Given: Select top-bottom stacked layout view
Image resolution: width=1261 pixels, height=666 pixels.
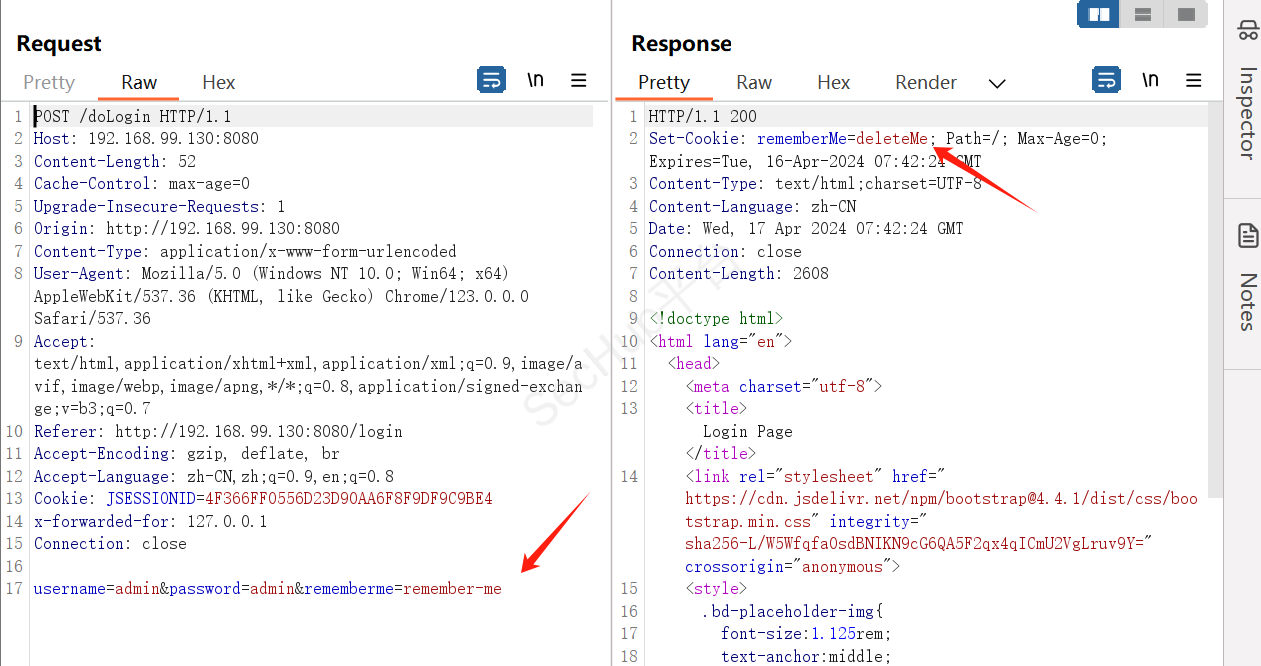Looking at the screenshot, I should [1142, 14].
